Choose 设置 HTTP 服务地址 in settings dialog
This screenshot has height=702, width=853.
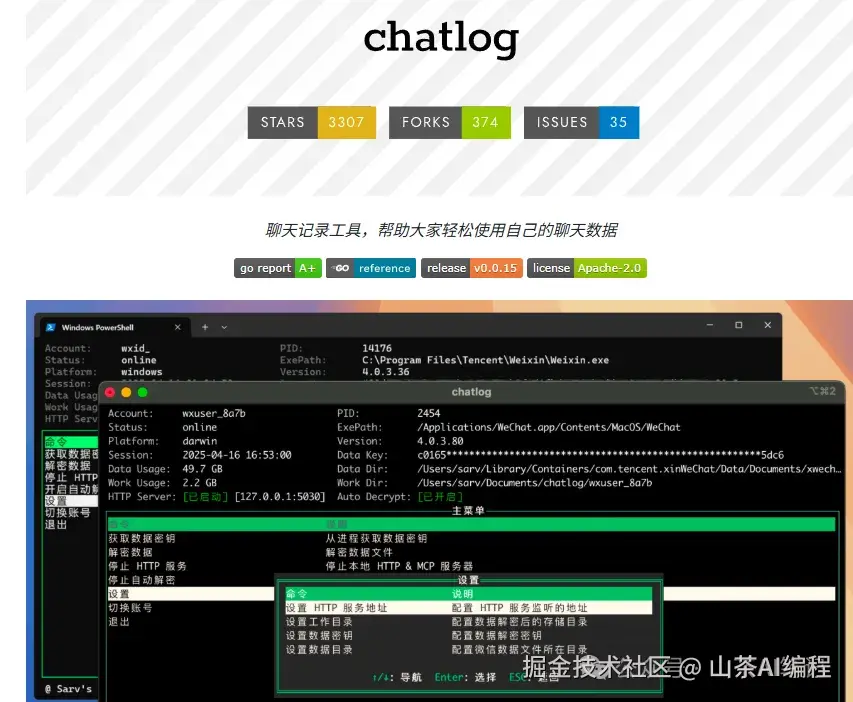pos(468,608)
